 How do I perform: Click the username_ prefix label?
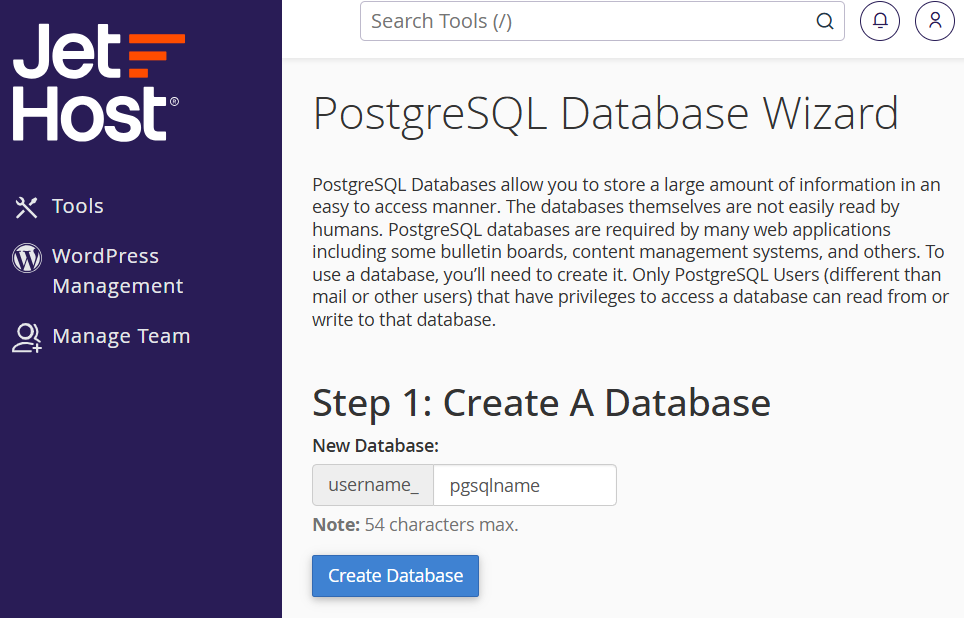click(x=373, y=485)
